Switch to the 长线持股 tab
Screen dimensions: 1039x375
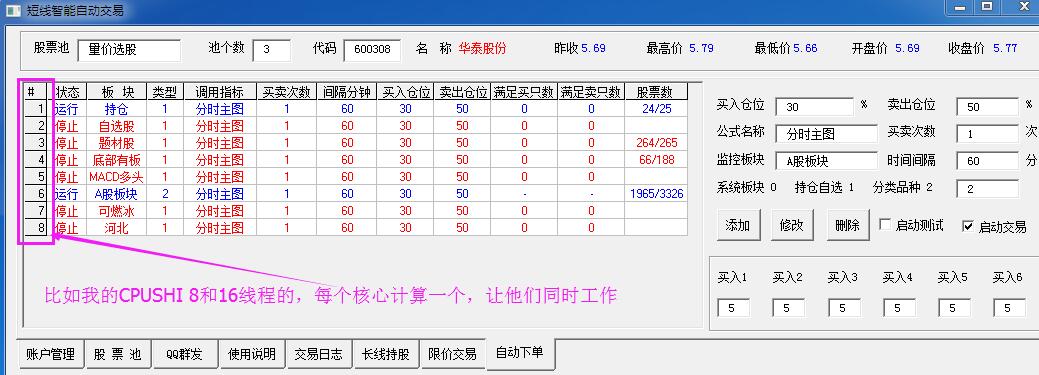[x=386, y=354]
